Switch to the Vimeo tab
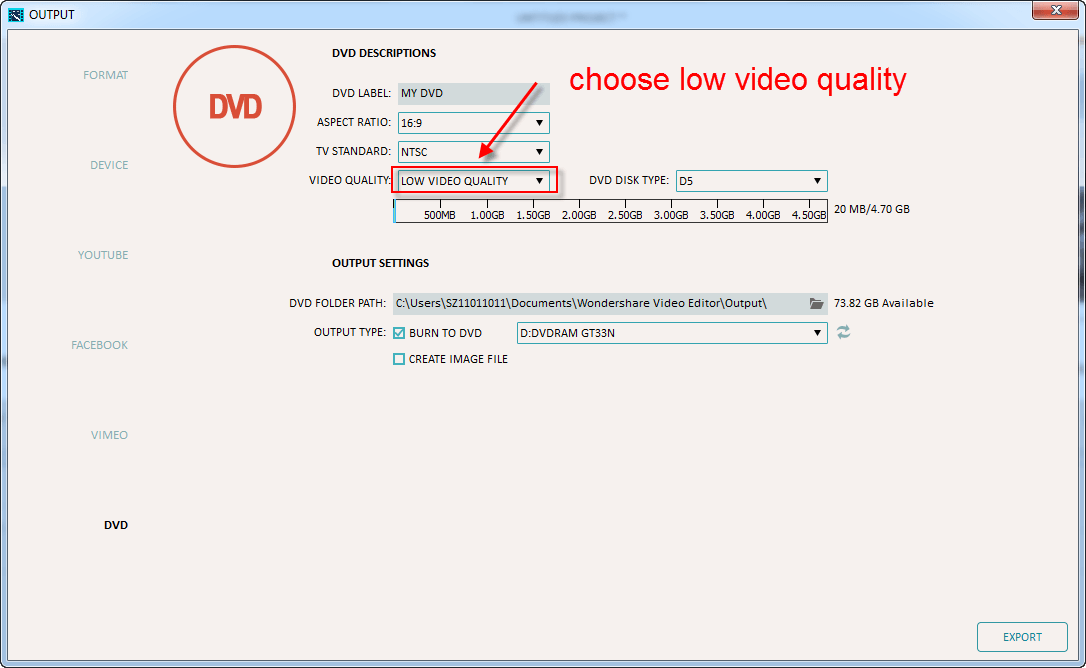The width and height of the screenshot is (1086, 668). pyautogui.click(x=109, y=435)
